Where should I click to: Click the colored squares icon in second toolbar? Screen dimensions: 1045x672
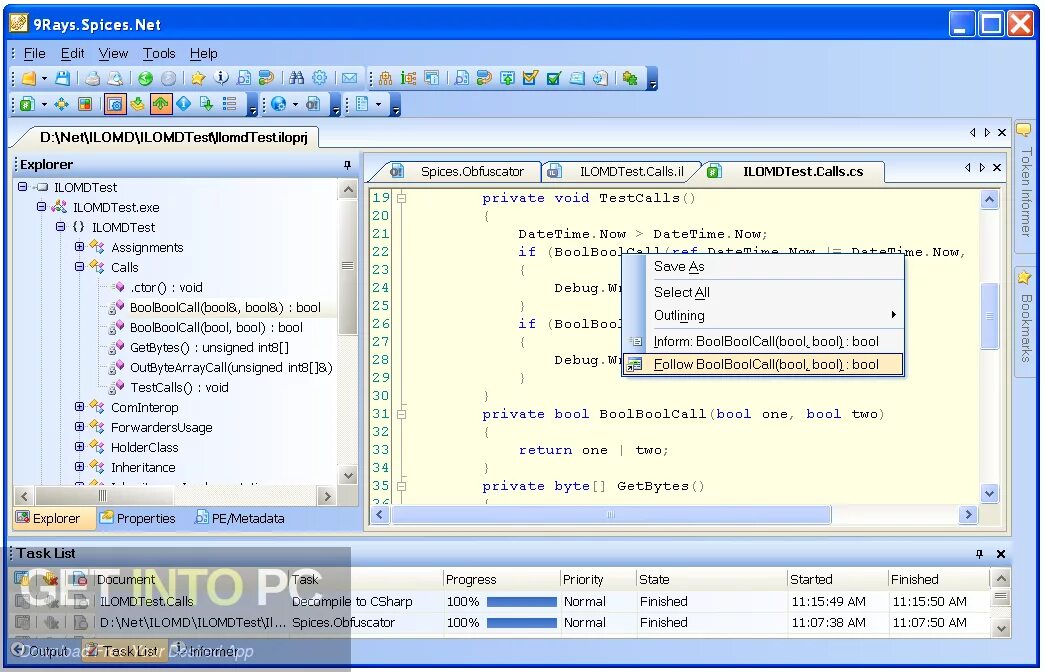point(85,104)
